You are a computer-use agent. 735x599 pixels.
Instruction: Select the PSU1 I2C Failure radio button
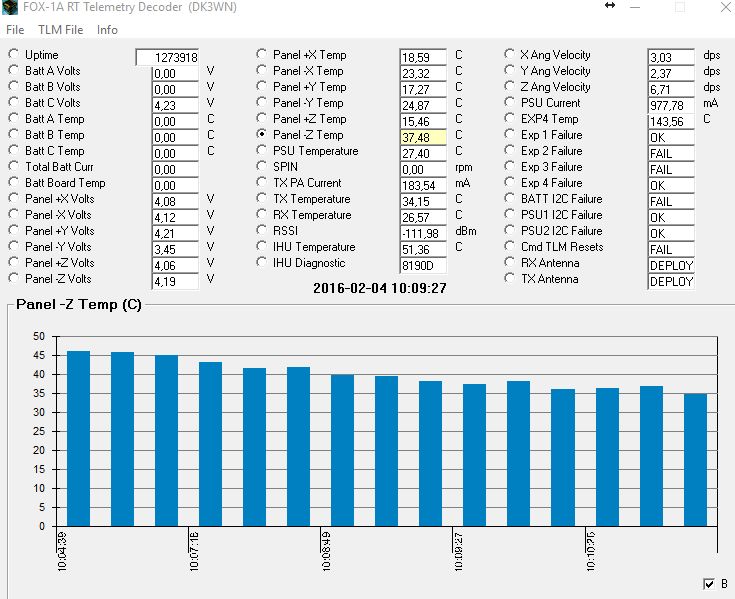510,214
